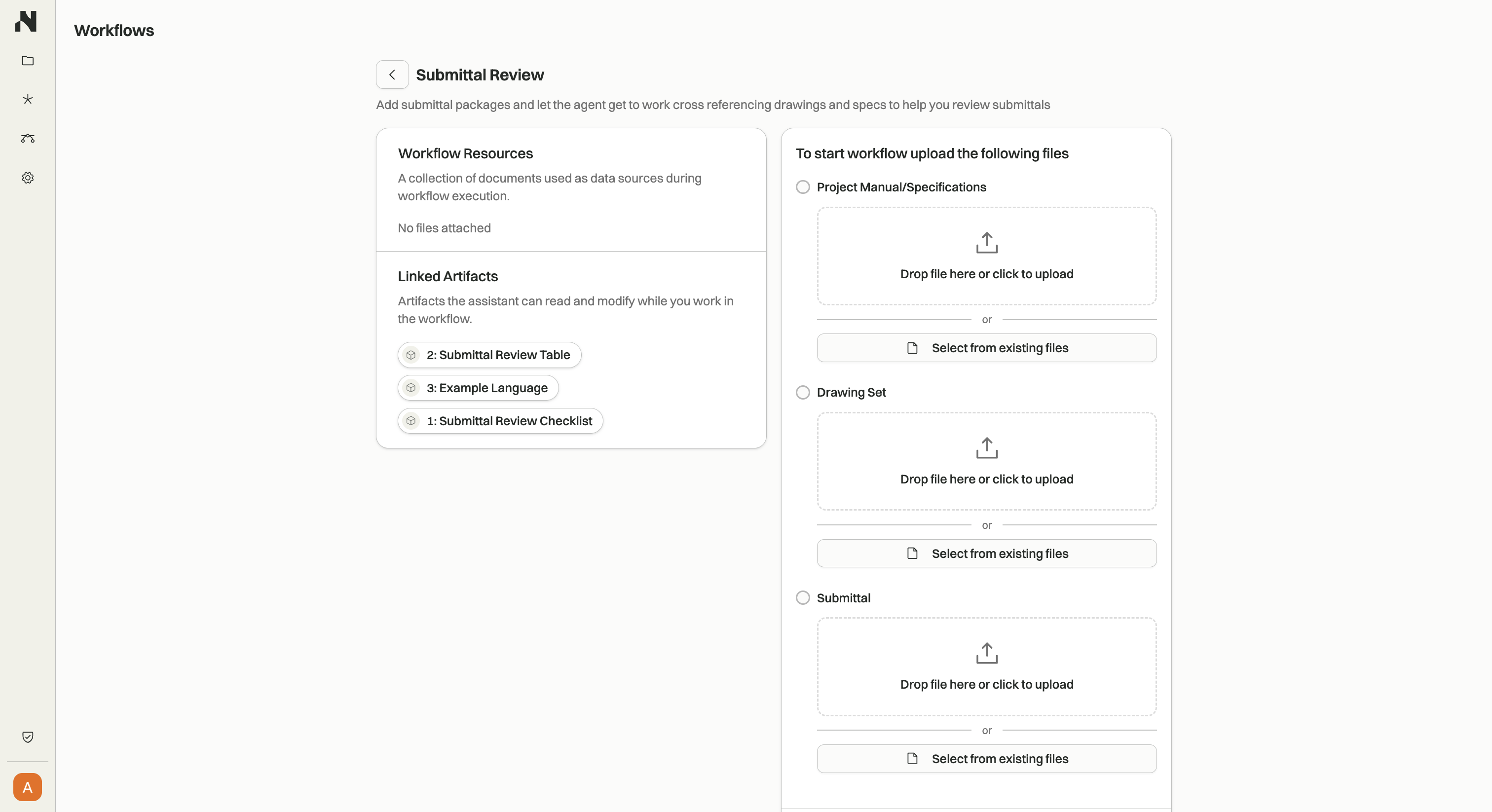Open the 1: Submittal Review Checklist artifact
Screen dimensions: 1492x812
point(500,421)
